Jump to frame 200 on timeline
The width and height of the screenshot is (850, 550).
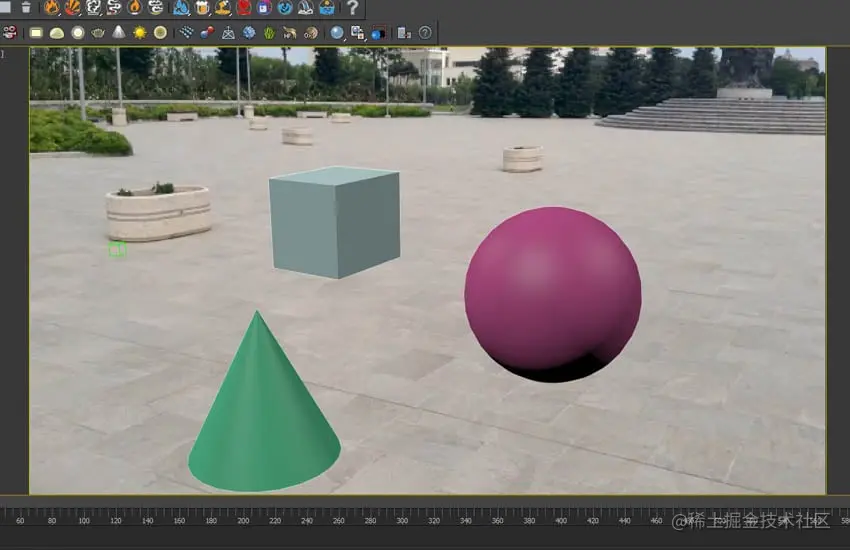[x=243, y=521]
